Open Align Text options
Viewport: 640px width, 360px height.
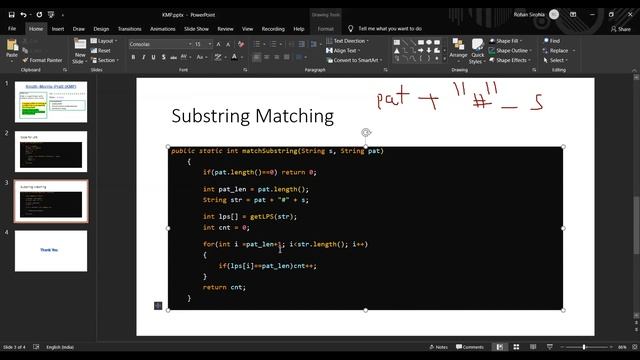343,51
